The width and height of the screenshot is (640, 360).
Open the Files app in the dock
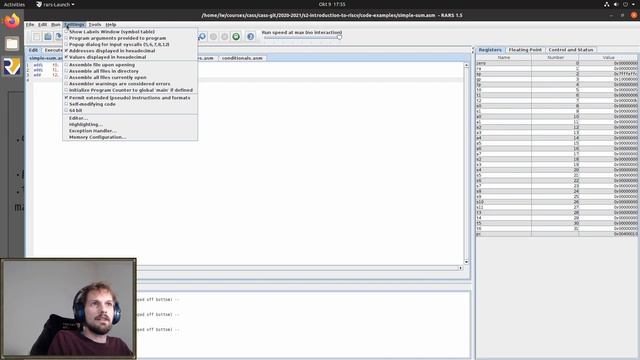(12, 43)
